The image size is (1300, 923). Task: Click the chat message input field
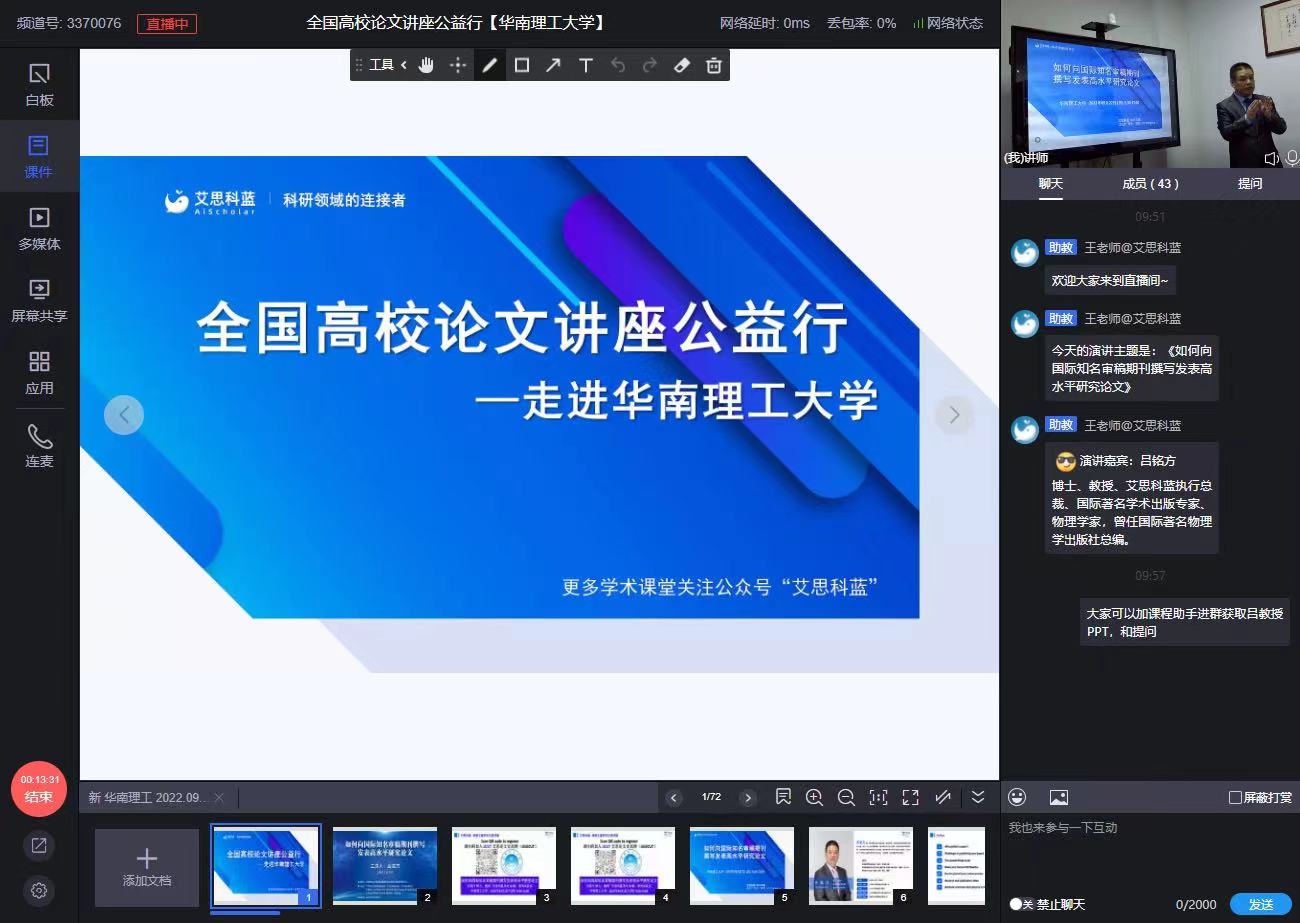pyautogui.click(x=1150, y=852)
